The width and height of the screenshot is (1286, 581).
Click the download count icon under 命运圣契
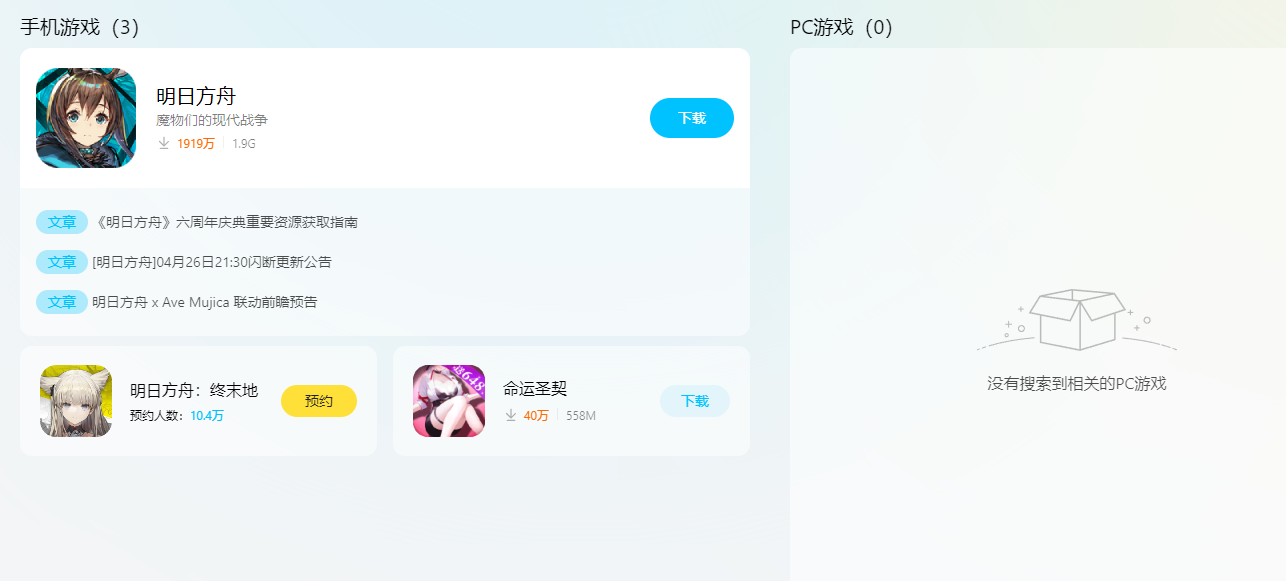tap(511, 415)
